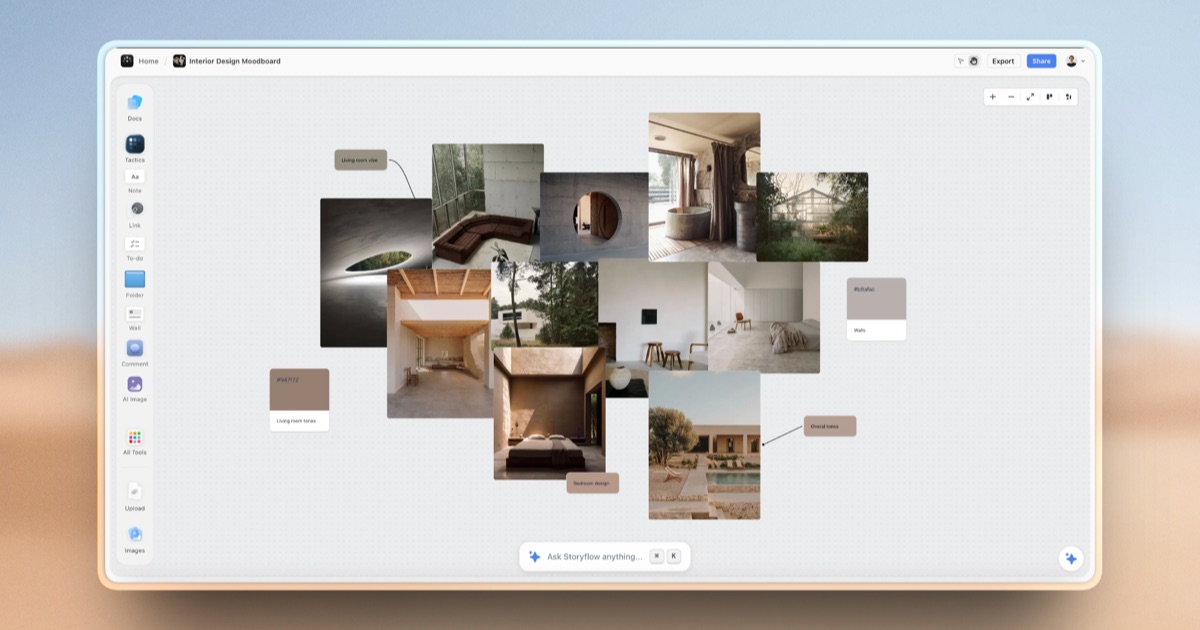Image resolution: width=1200 pixels, height=630 pixels.
Task: Select the white room with stools image
Action: click(x=653, y=322)
